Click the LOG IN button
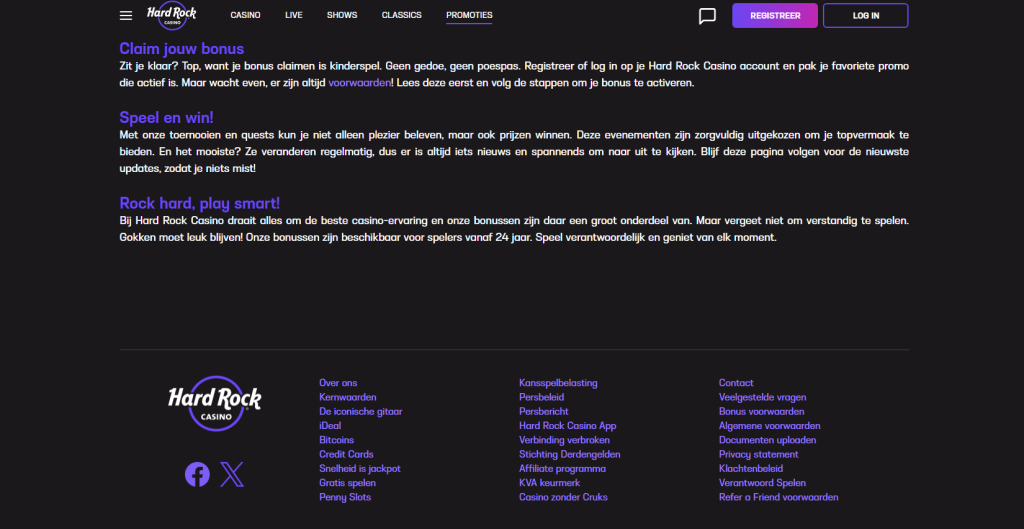This screenshot has height=529, width=1024. pos(865,16)
